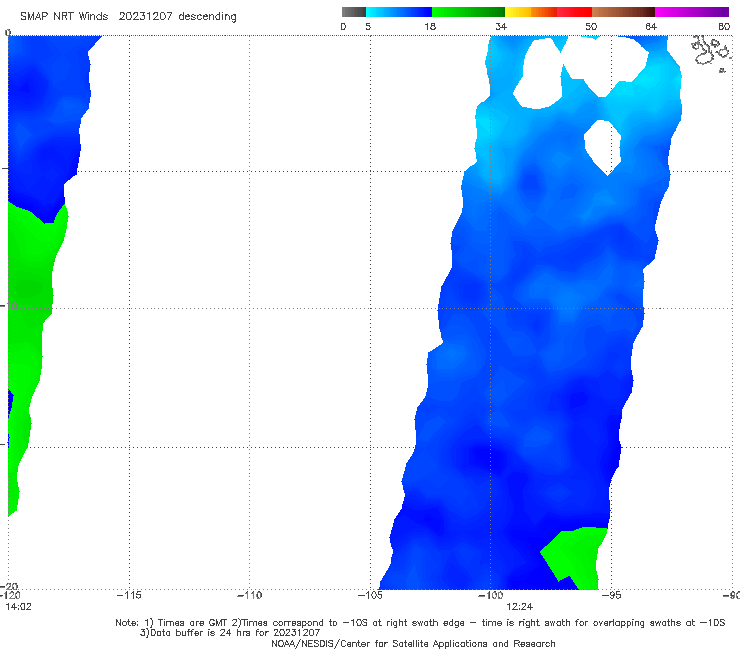Click the NOAA/NESDIS Center for Satellite Applications credit
Viewport: 740px width, 650px height.
click(x=413, y=643)
